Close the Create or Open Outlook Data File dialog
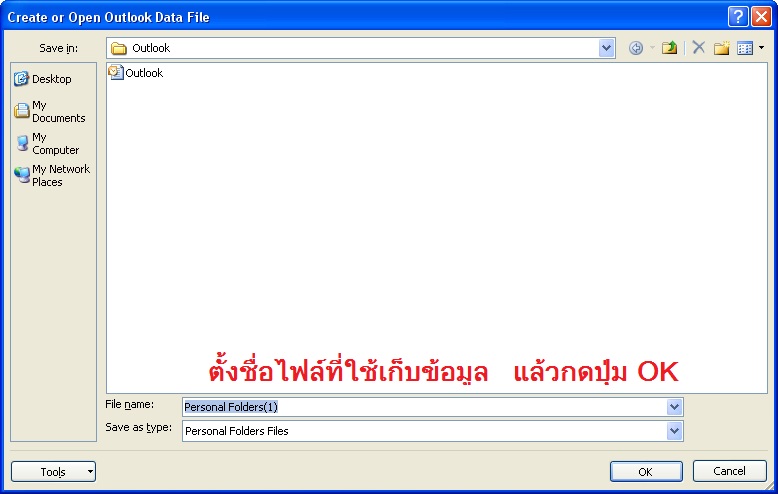 (761, 17)
